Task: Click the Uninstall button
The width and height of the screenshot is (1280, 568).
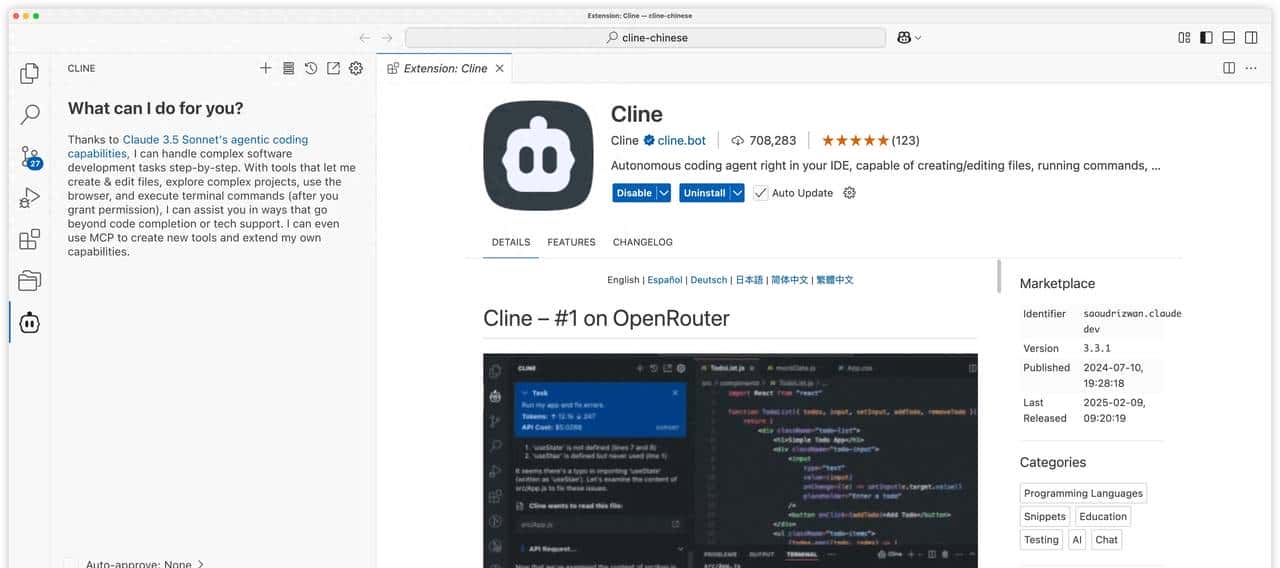Action: coord(704,193)
